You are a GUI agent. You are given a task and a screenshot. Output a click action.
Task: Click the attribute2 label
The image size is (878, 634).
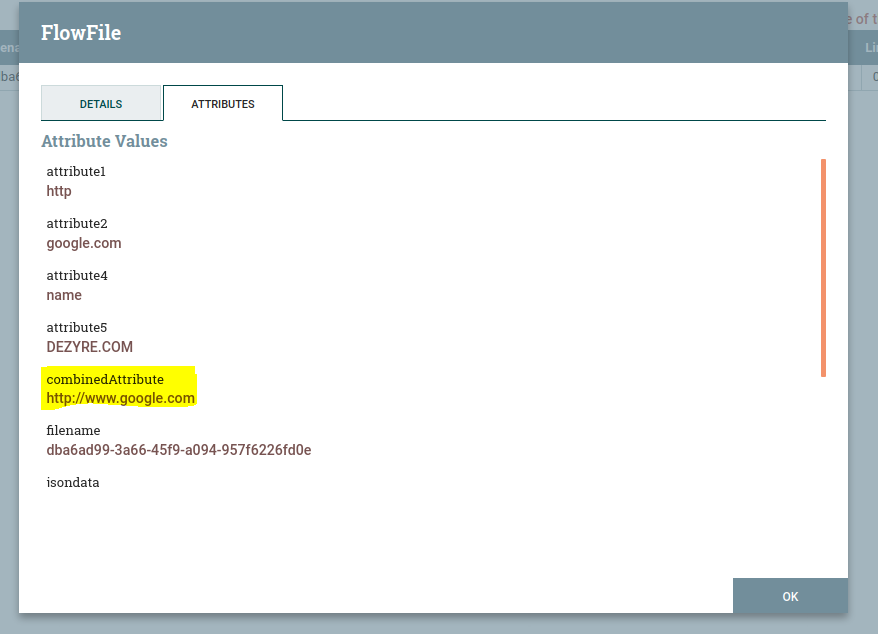tap(77, 224)
